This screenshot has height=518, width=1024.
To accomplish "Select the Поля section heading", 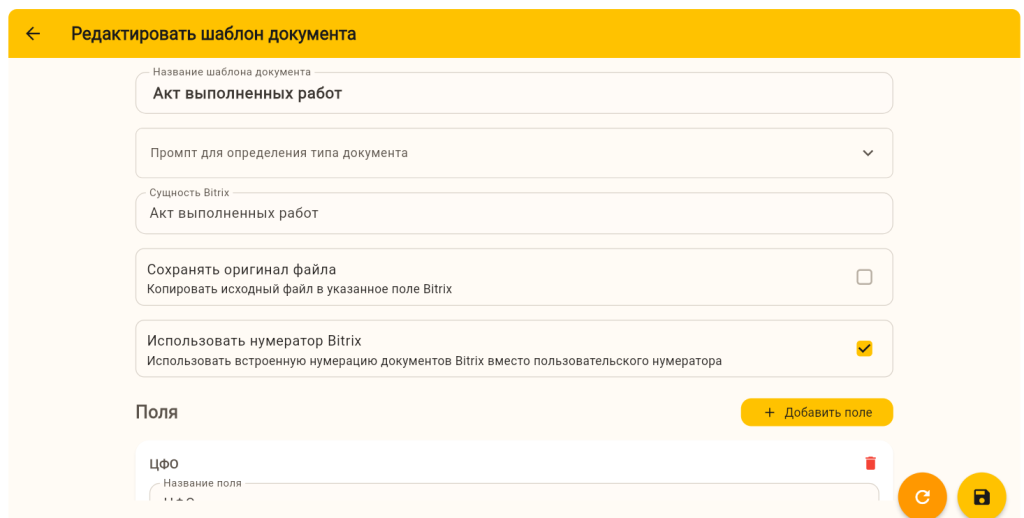I will coord(157,412).
